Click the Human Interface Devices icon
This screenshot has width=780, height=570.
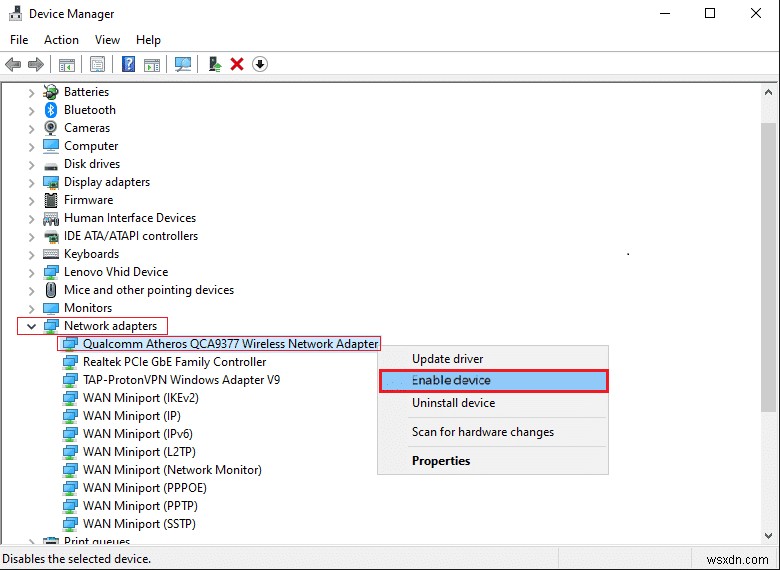(x=51, y=218)
